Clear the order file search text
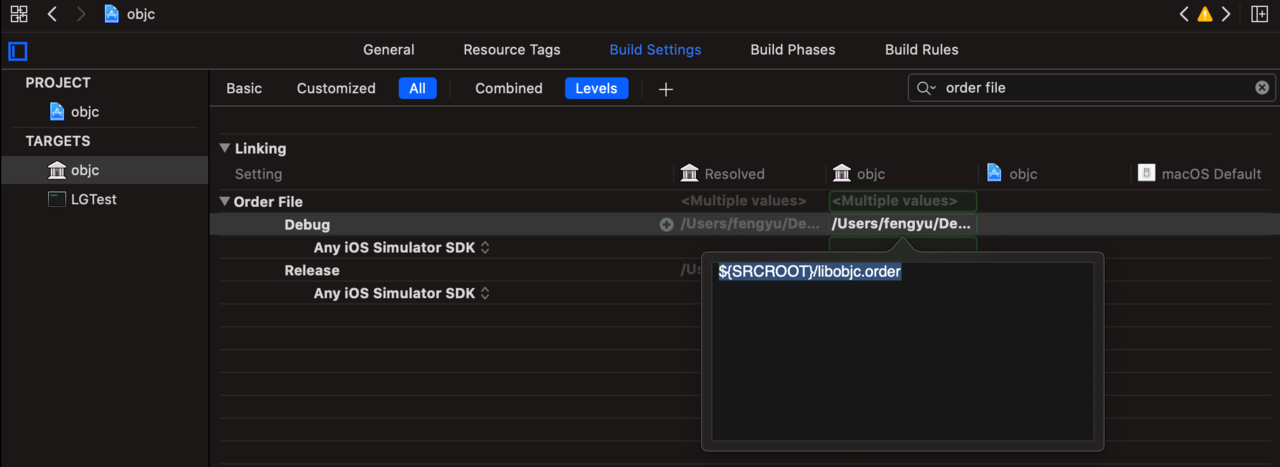Screen dimensions: 1280x467 pos(1262,88)
